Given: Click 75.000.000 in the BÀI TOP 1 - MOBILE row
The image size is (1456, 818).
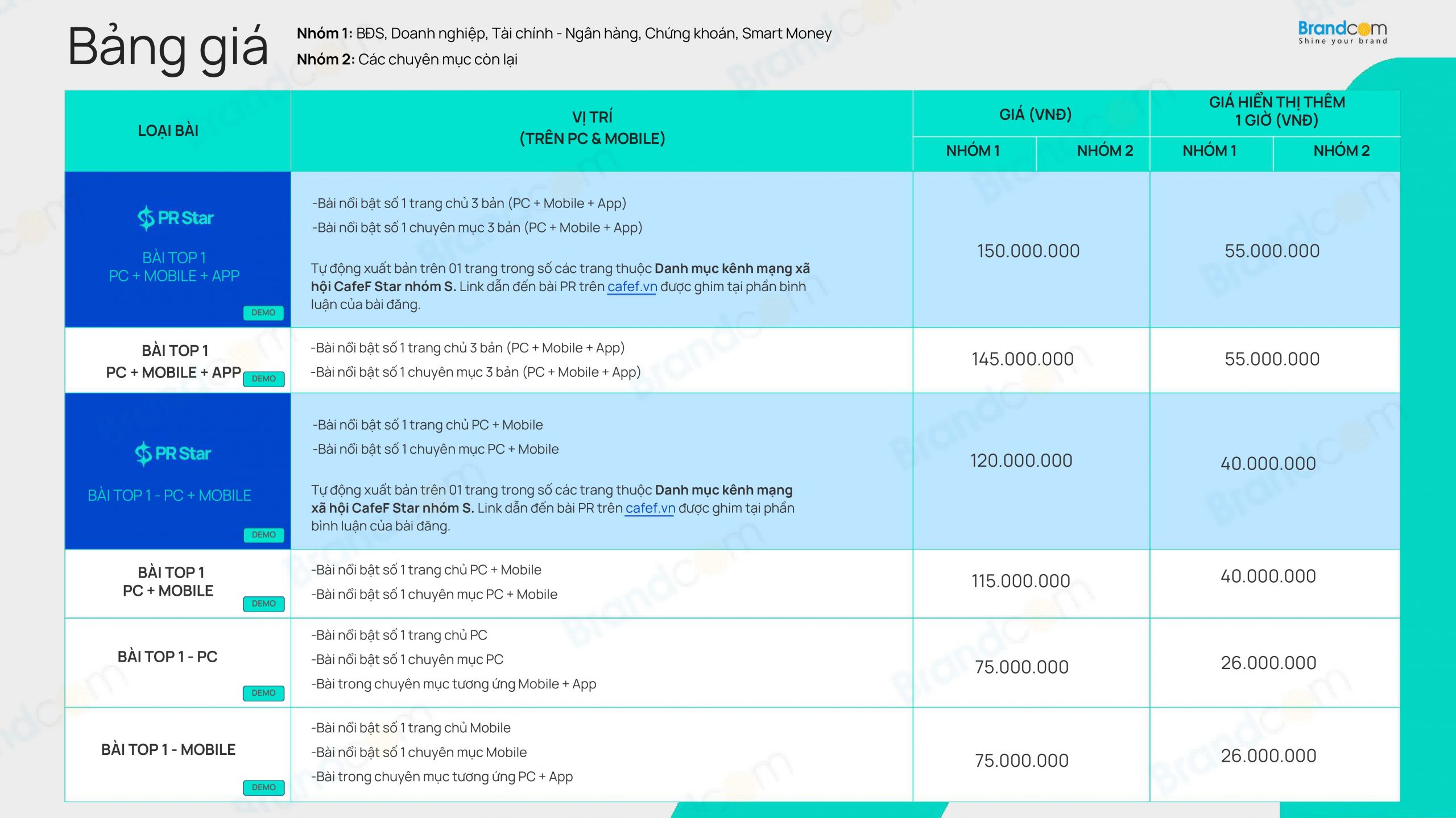Looking at the screenshot, I should 1021,761.
